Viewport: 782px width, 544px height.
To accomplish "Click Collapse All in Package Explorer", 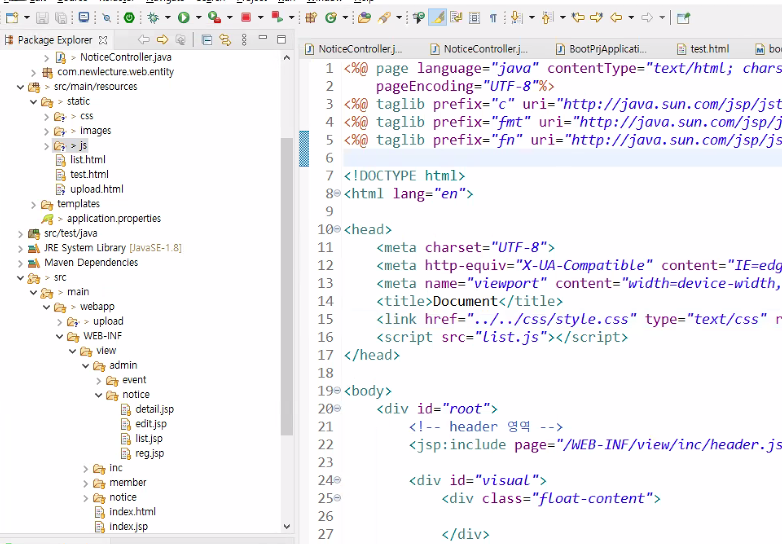I will (x=206, y=40).
